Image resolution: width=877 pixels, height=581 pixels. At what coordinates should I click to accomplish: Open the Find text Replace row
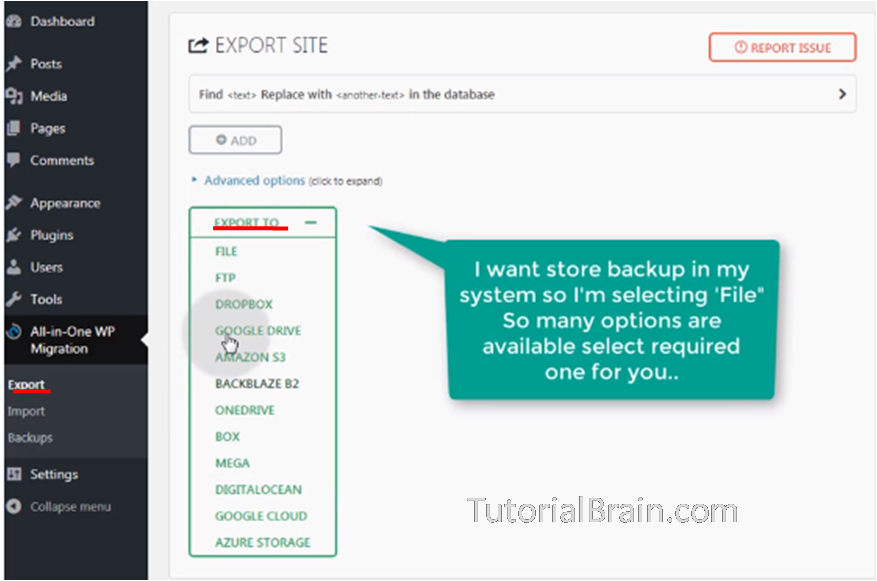(x=522, y=94)
